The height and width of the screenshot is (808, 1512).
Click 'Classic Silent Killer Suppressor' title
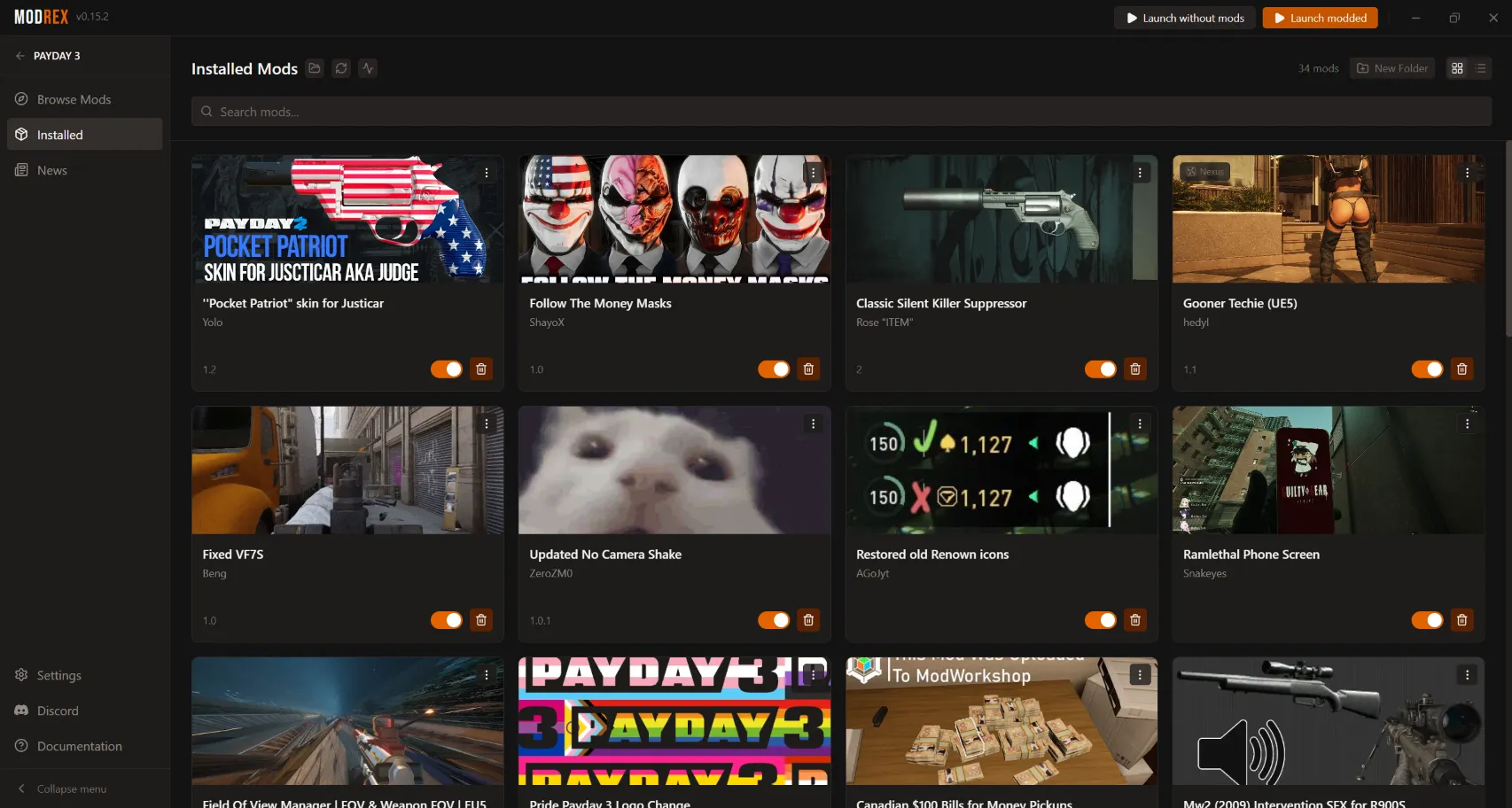pyautogui.click(x=941, y=303)
